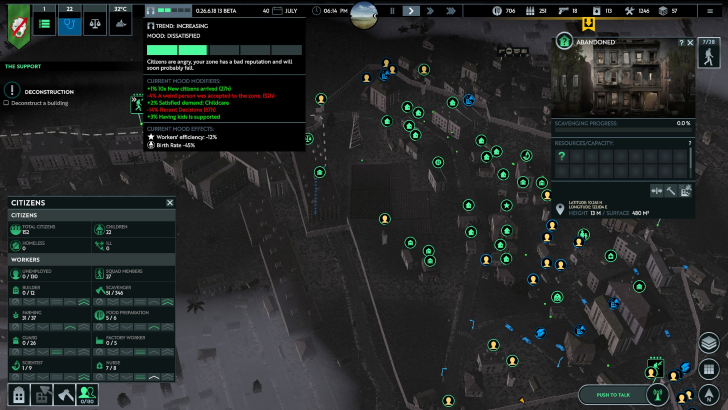Click the mood headset indicator icon

pos(150,10)
